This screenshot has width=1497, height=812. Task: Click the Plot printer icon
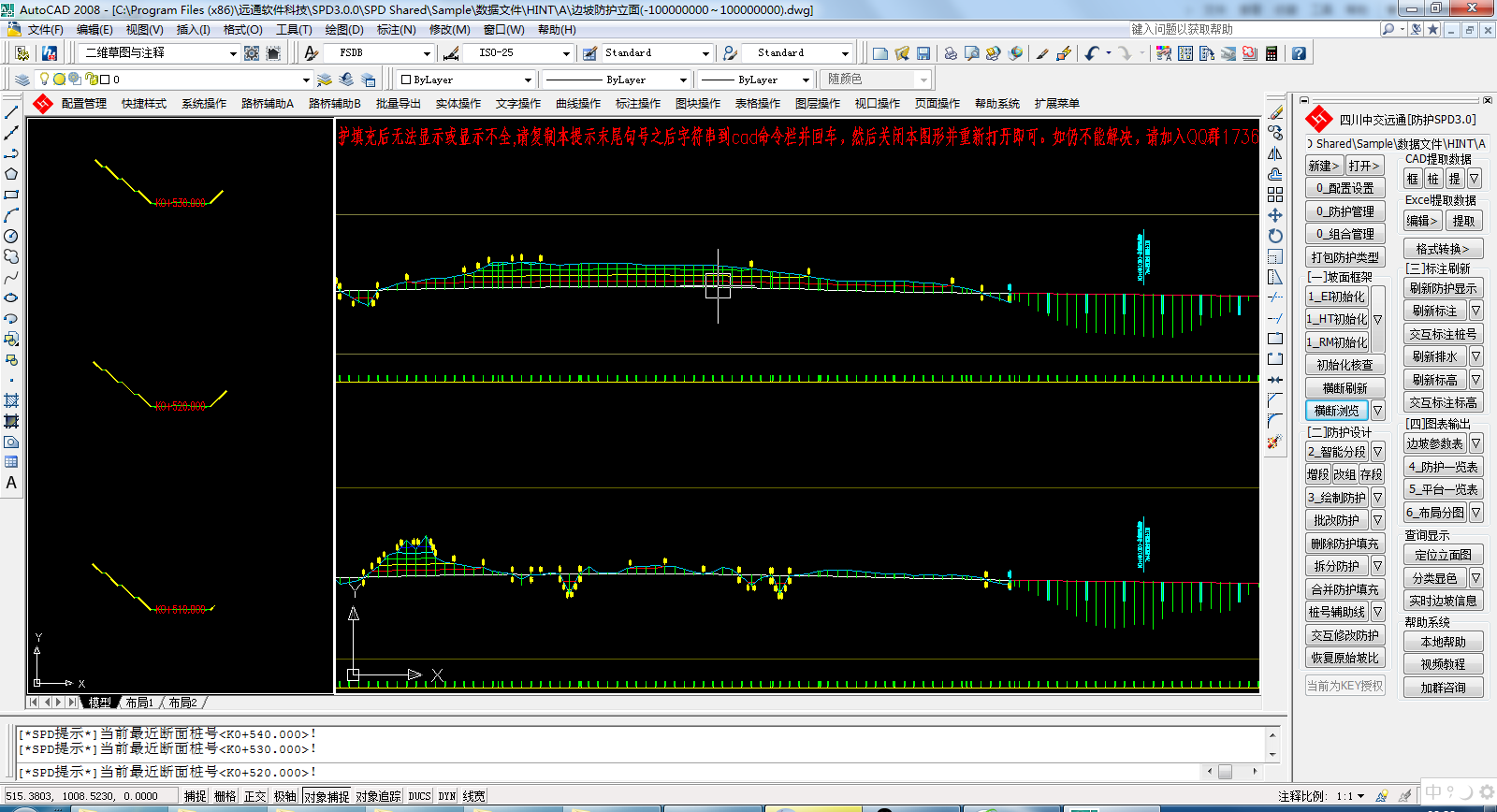951,53
